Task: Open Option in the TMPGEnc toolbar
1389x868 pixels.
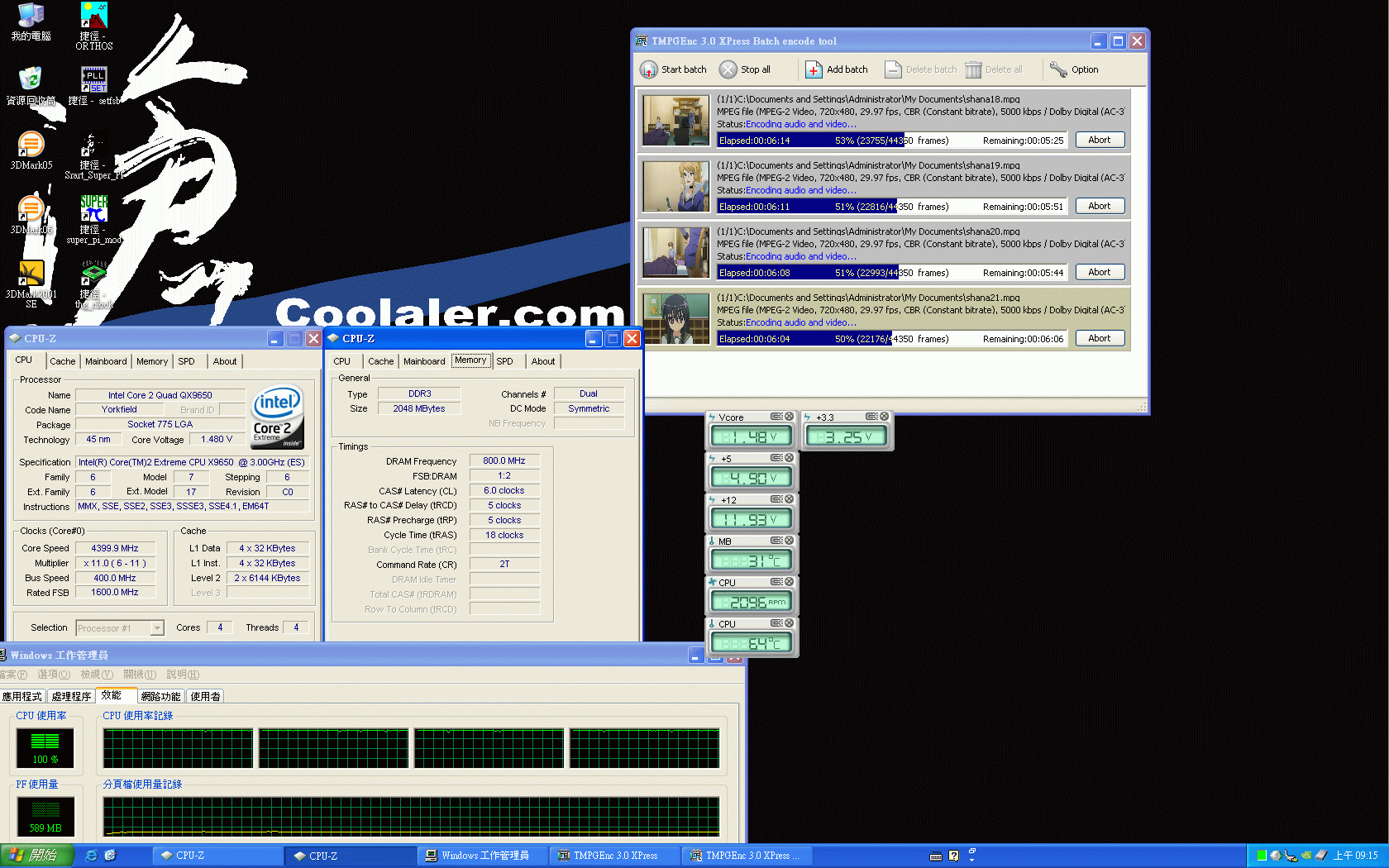Action: pos(1074,69)
